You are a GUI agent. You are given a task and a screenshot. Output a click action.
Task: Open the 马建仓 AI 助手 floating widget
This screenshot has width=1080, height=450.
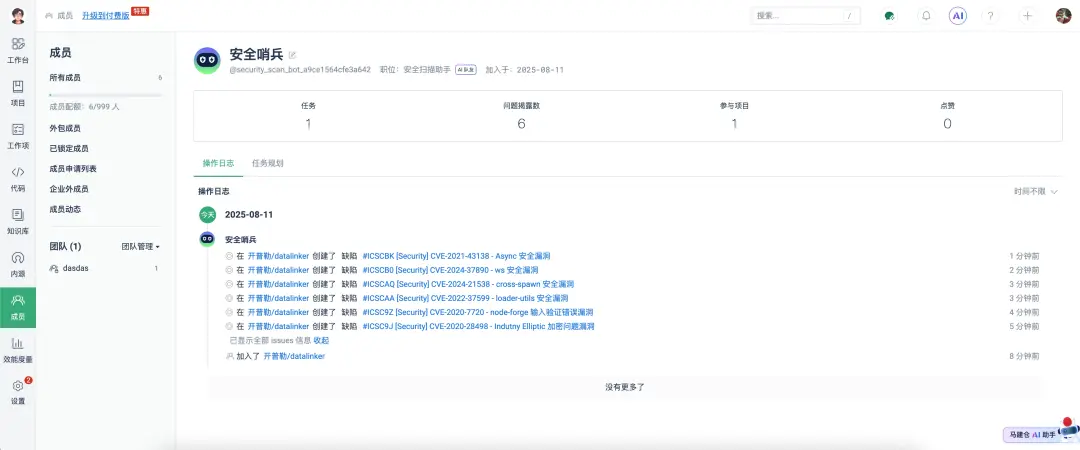point(1041,433)
